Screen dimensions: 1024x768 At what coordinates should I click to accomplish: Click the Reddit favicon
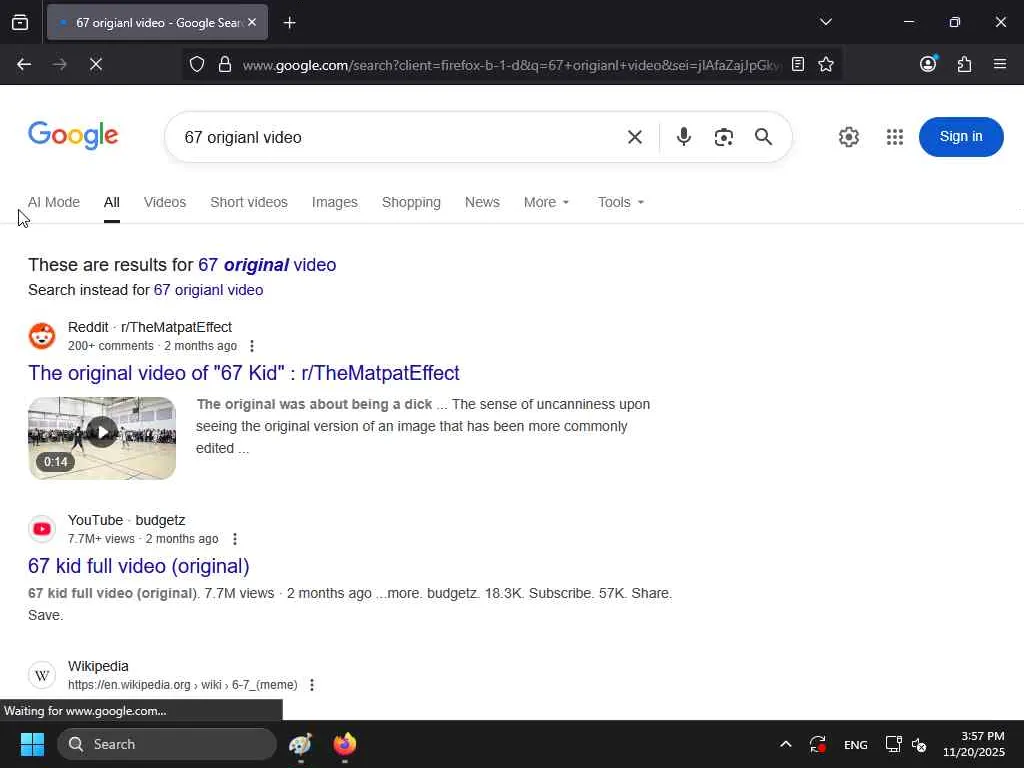pos(42,336)
